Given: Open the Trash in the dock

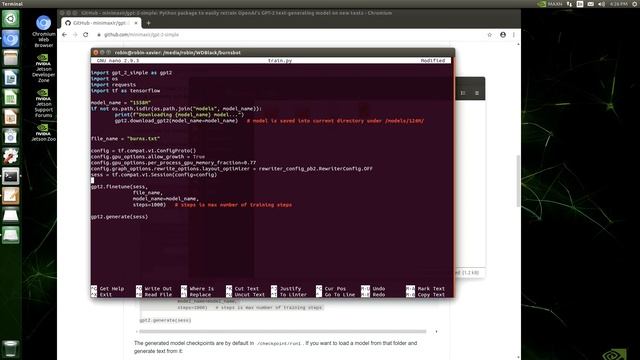Looking at the screenshot, I should pos(10,349).
